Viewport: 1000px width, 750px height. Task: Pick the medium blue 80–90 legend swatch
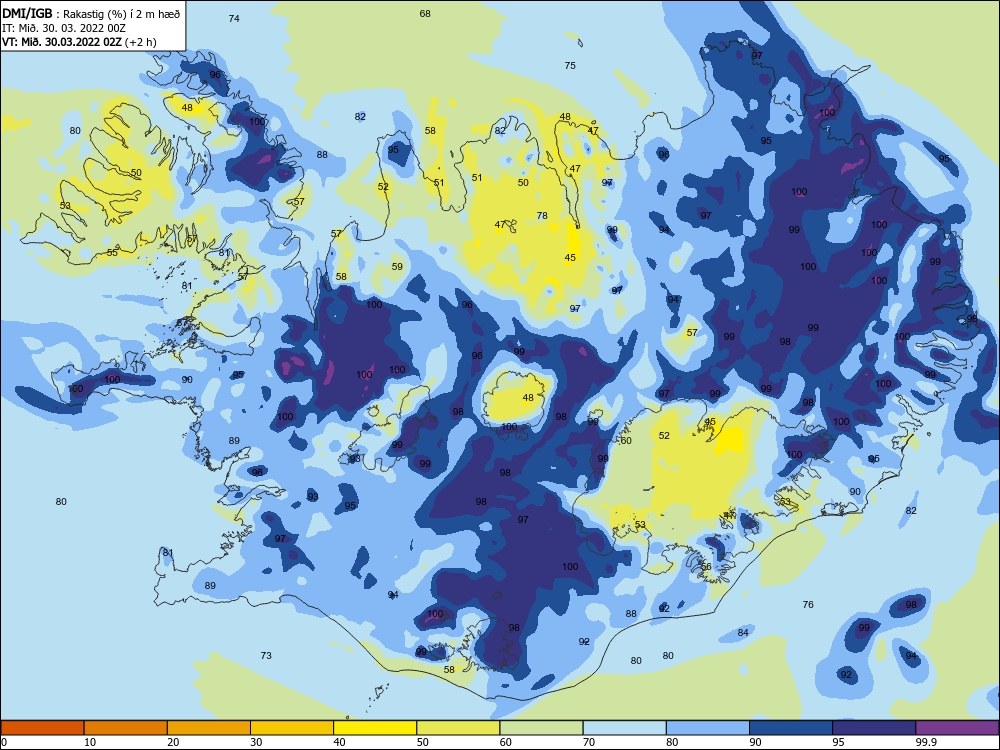tap(708, 728)
